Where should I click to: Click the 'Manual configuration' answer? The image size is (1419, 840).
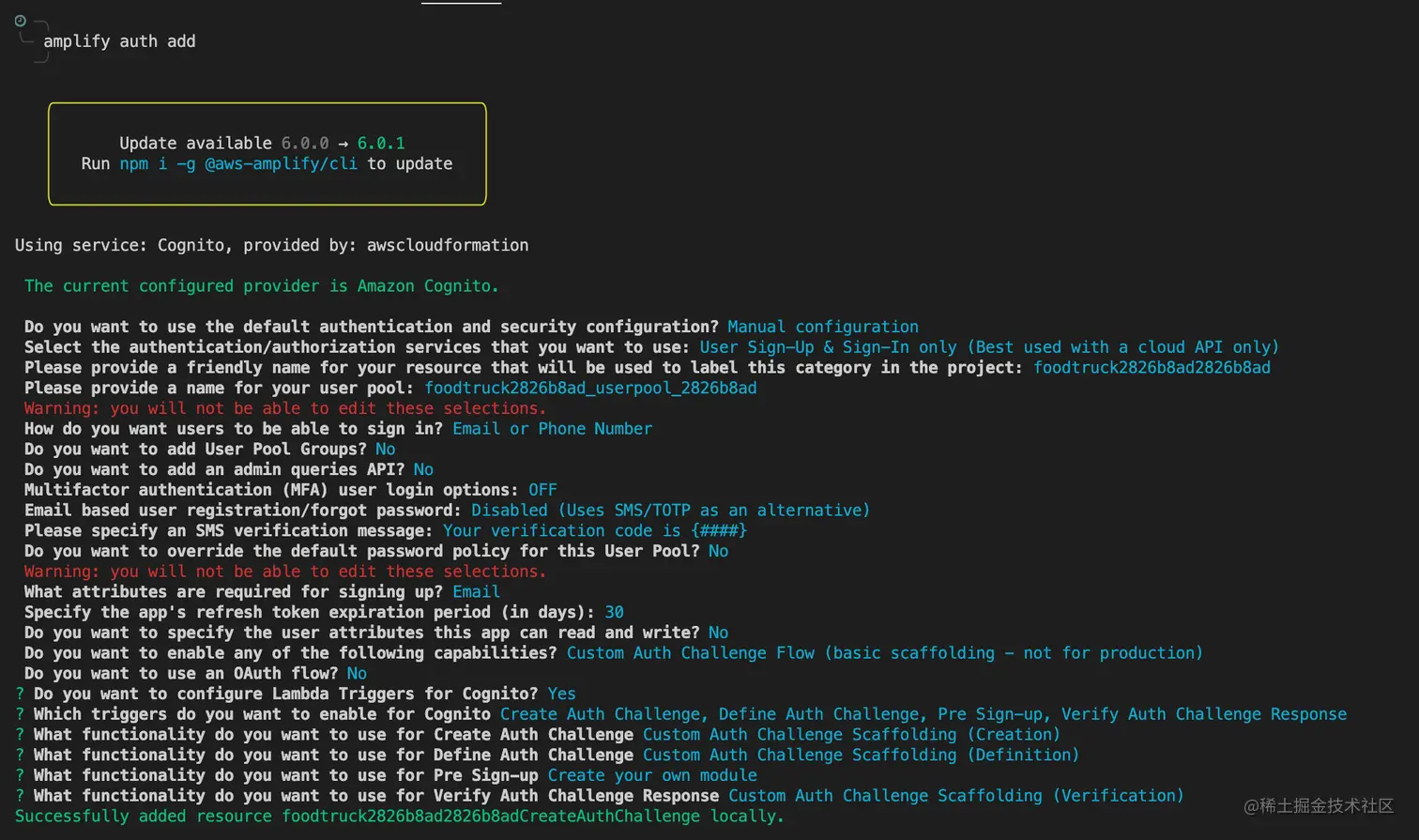point(823,327)
